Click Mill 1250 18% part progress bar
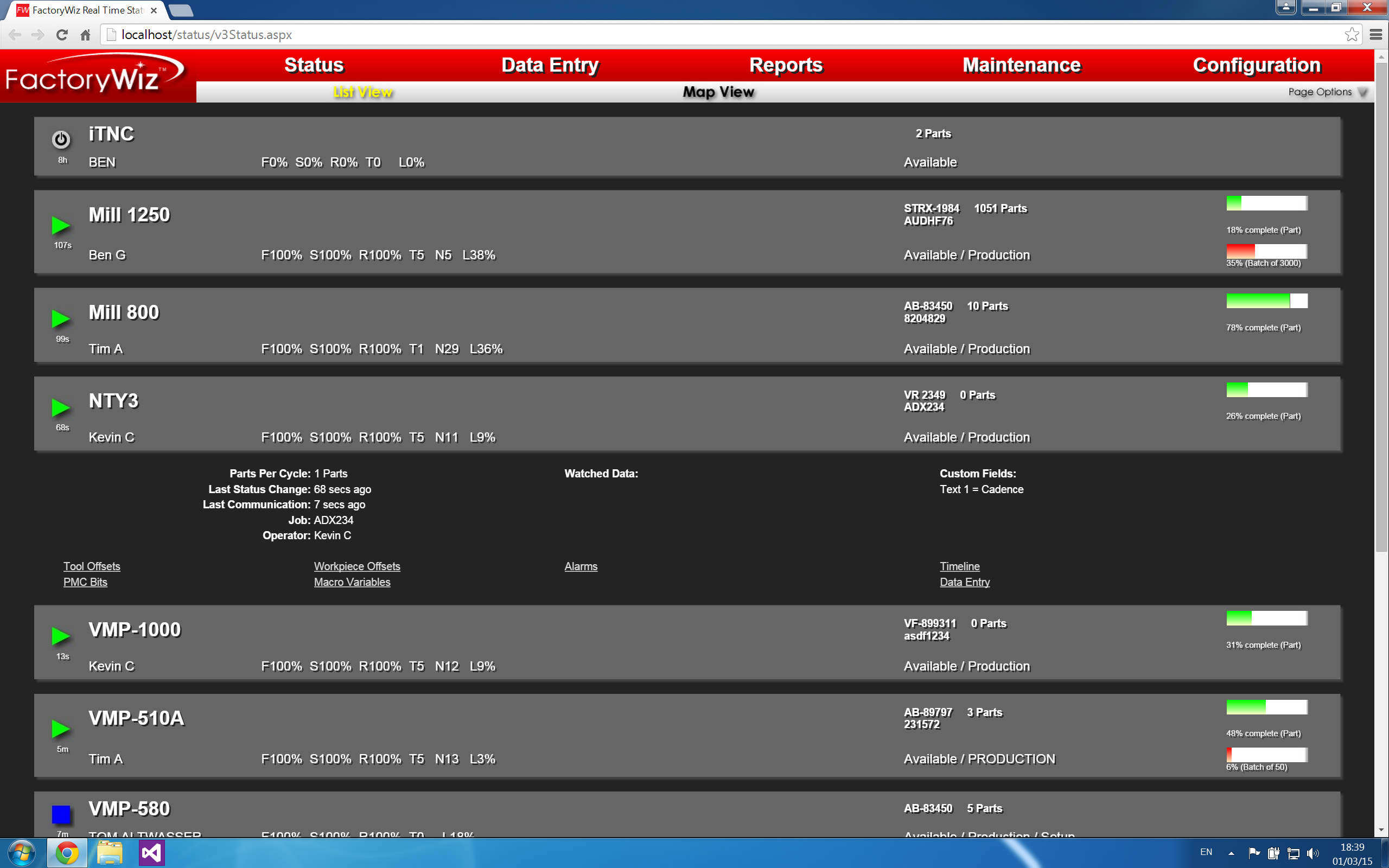This screenshot has height=868, width=1389. (1267, 203)
